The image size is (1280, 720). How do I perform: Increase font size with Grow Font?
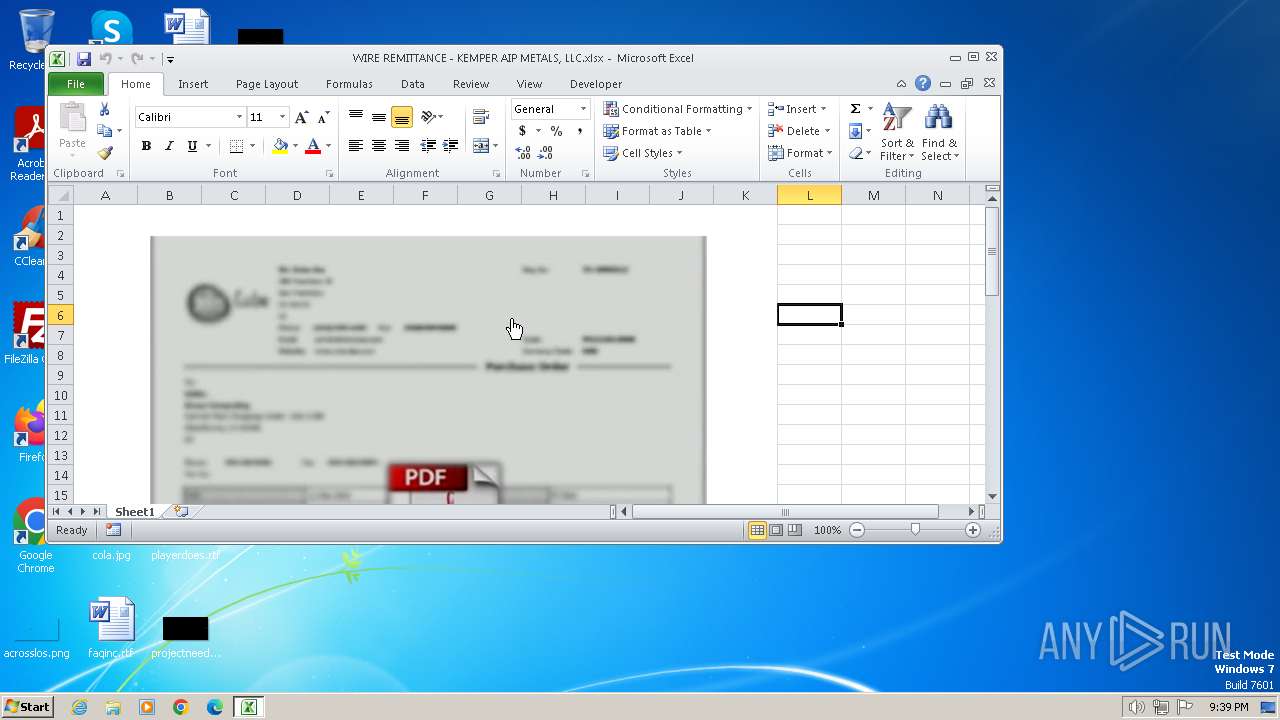point(301,117)
